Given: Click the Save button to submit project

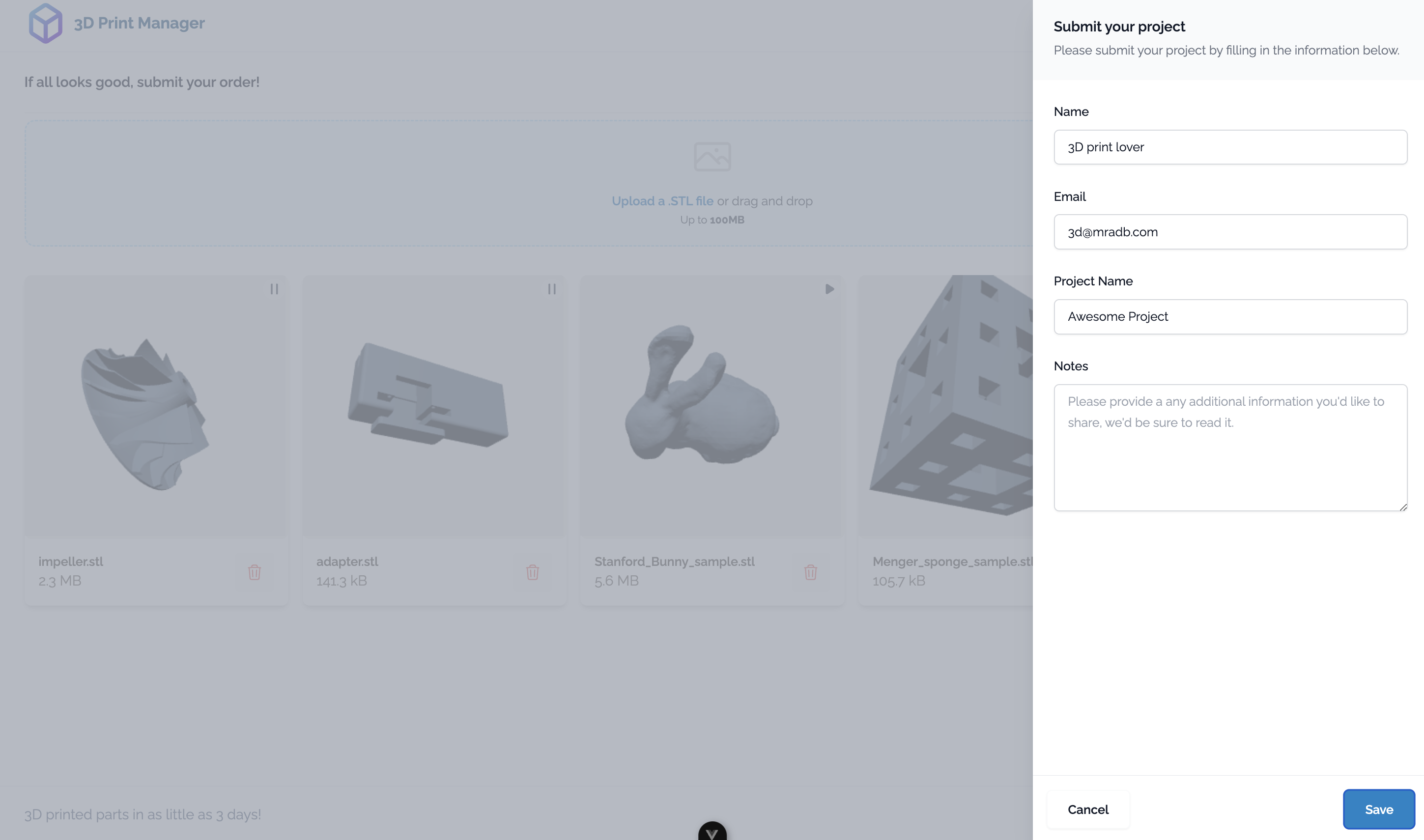Looking at the screenshot, I should coord(1378,809).
